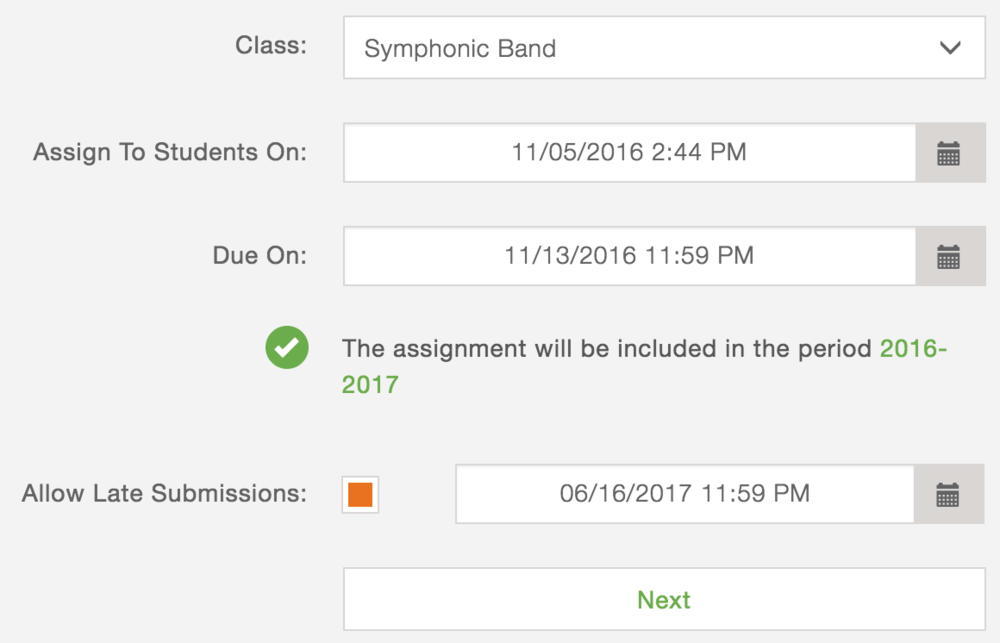Open the 2016- period link
This screenshot has width=1000, height=643.
913,349
